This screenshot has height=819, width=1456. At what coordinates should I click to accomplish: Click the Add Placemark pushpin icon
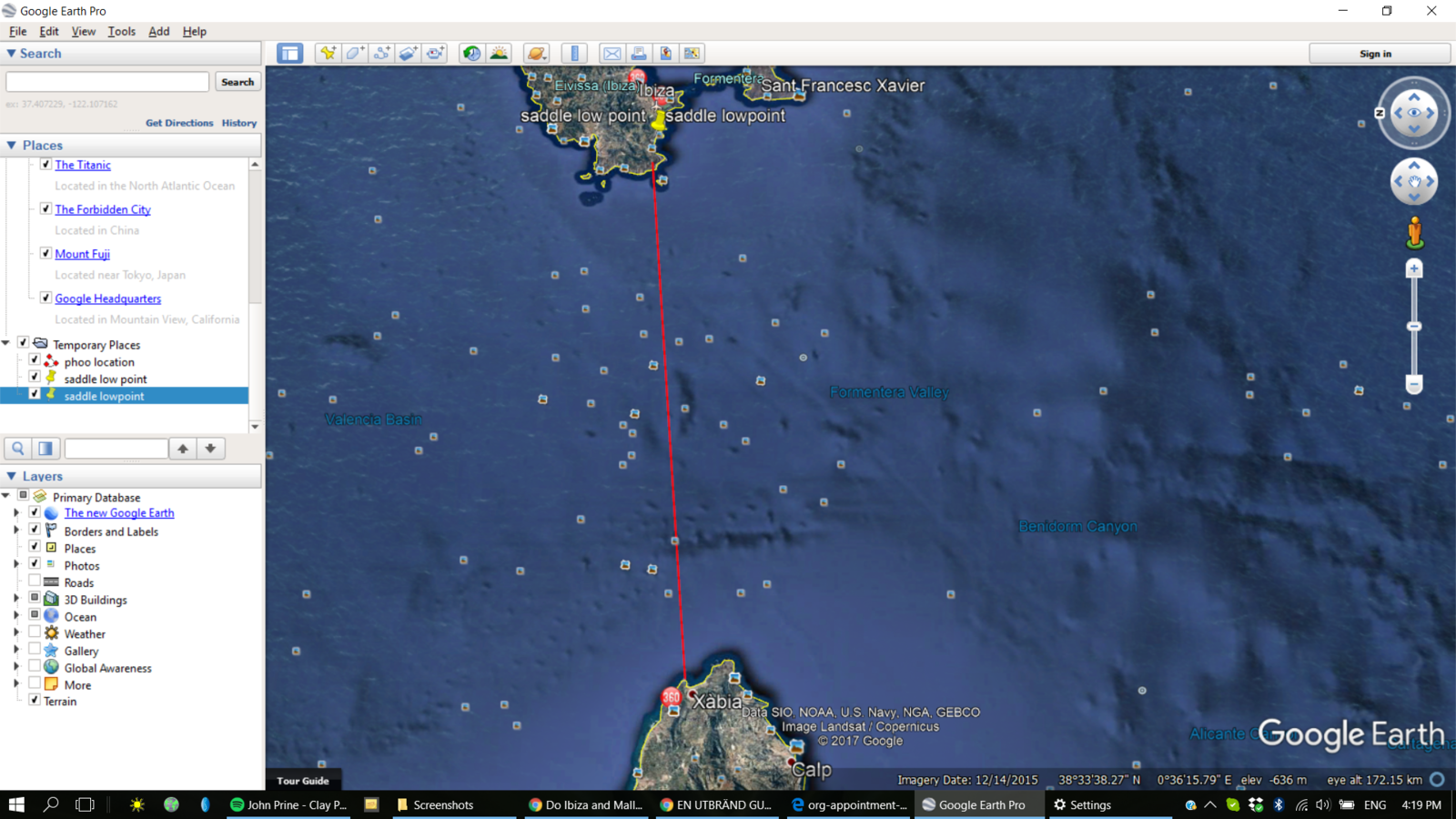[328, 54]
